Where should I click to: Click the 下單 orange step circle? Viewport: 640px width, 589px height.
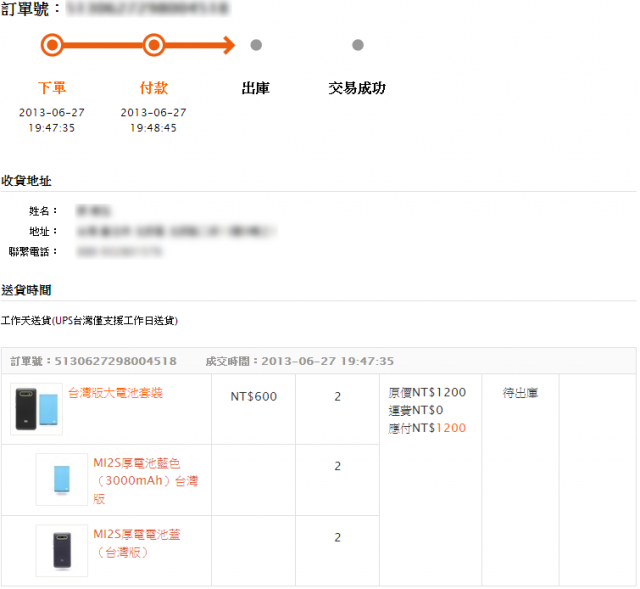(52, 45)
